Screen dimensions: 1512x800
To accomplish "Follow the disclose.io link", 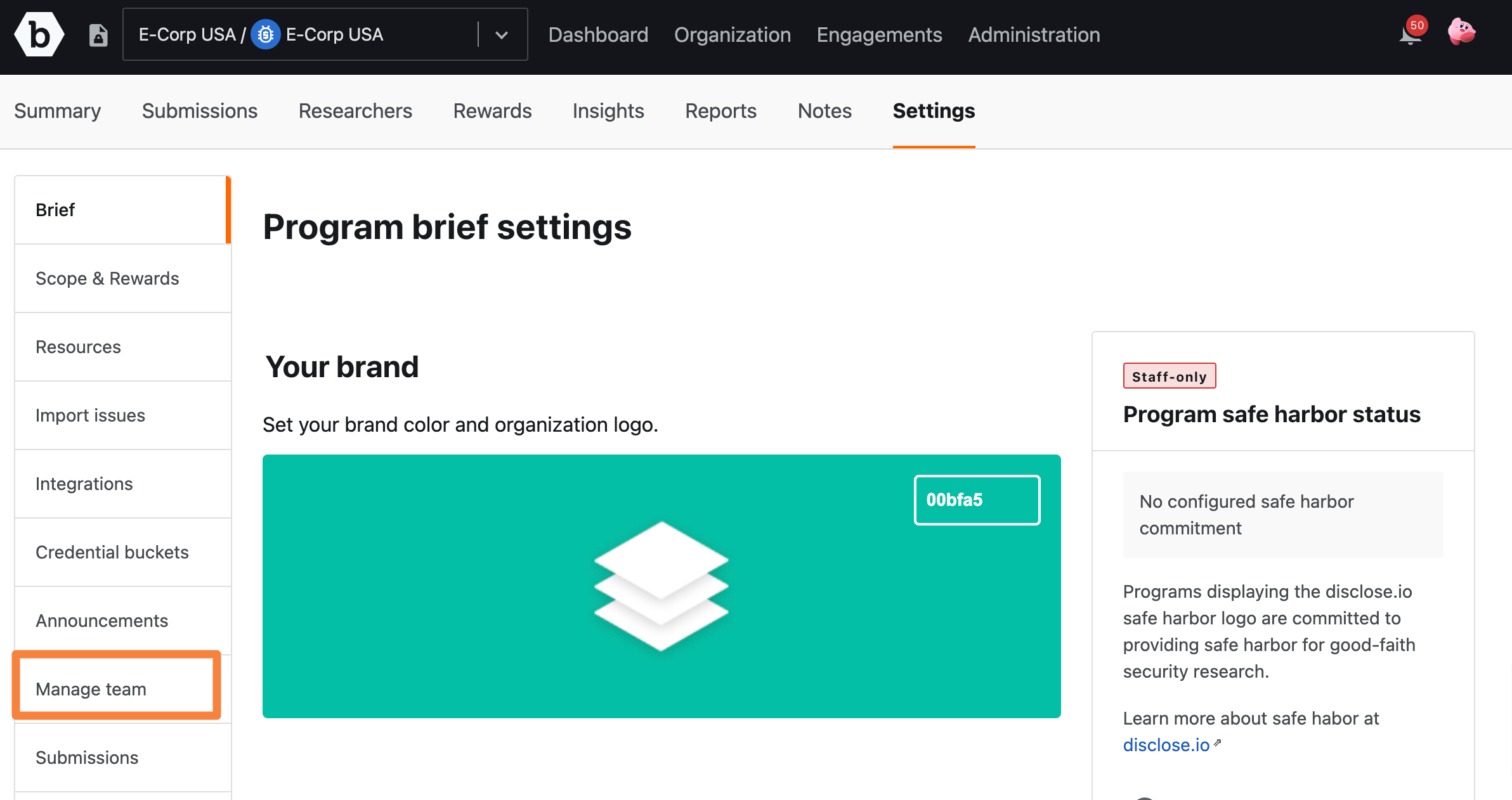I will [x=1166, y=745].
